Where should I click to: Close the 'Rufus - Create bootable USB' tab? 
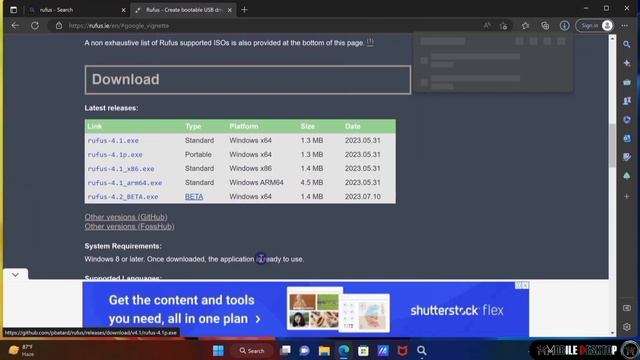230,10
